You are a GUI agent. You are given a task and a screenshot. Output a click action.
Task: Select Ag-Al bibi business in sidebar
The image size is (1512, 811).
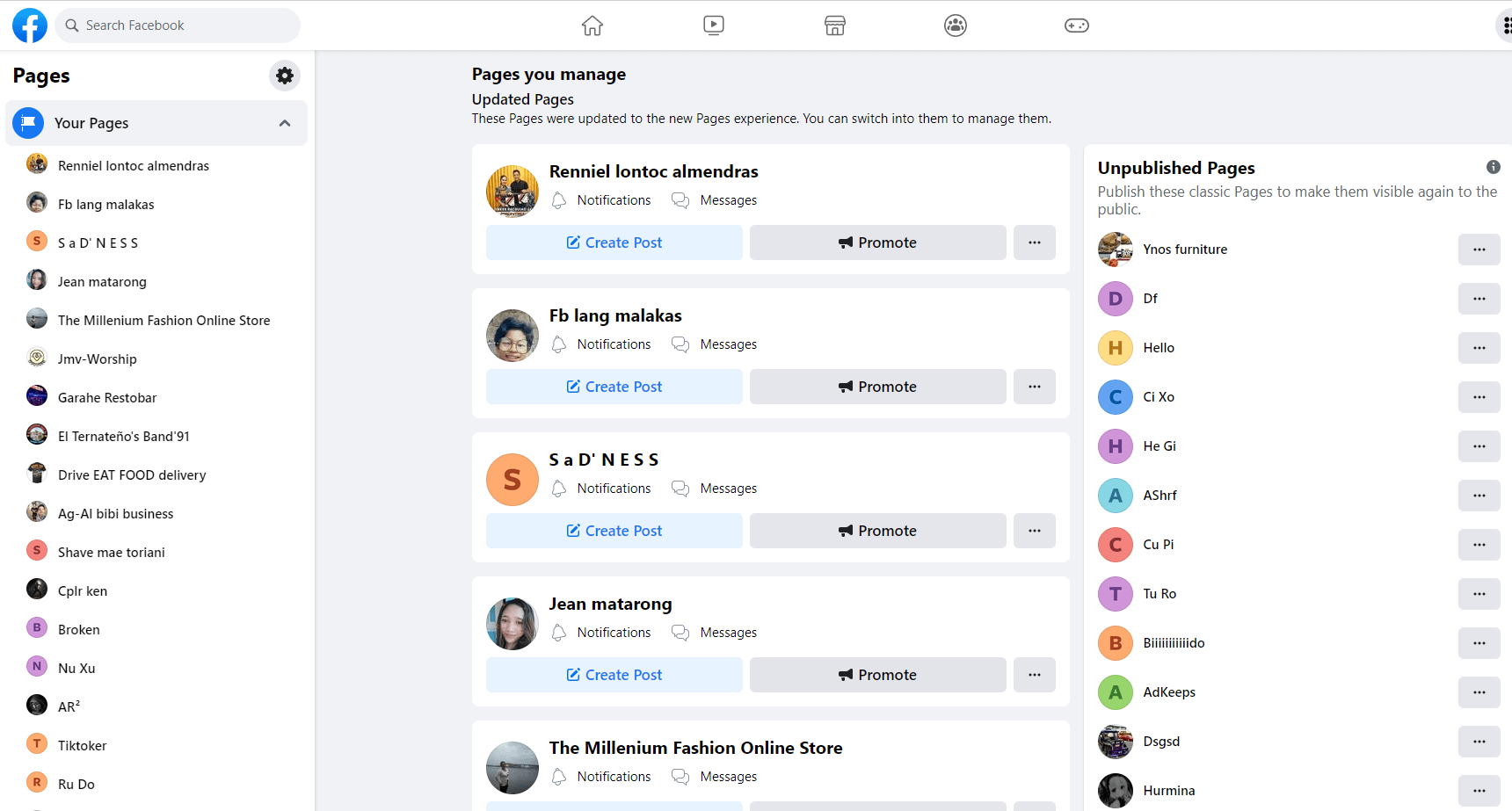coord(156,513)
